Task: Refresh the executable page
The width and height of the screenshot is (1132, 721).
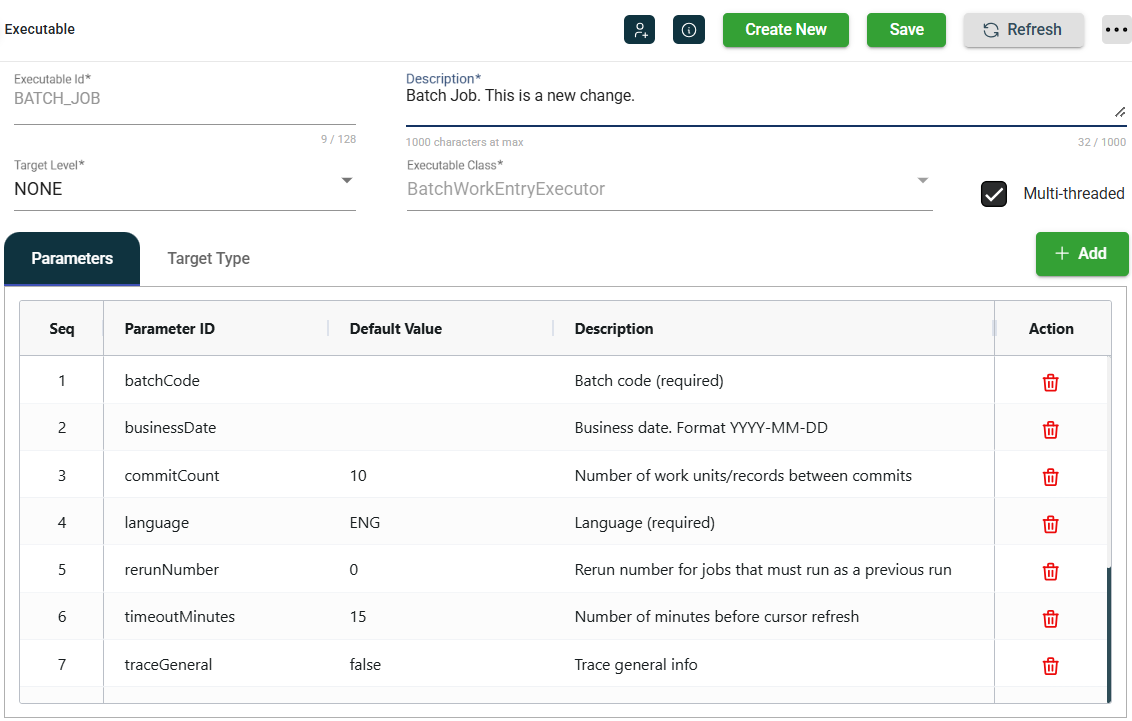Action: tap(1023, 30)
